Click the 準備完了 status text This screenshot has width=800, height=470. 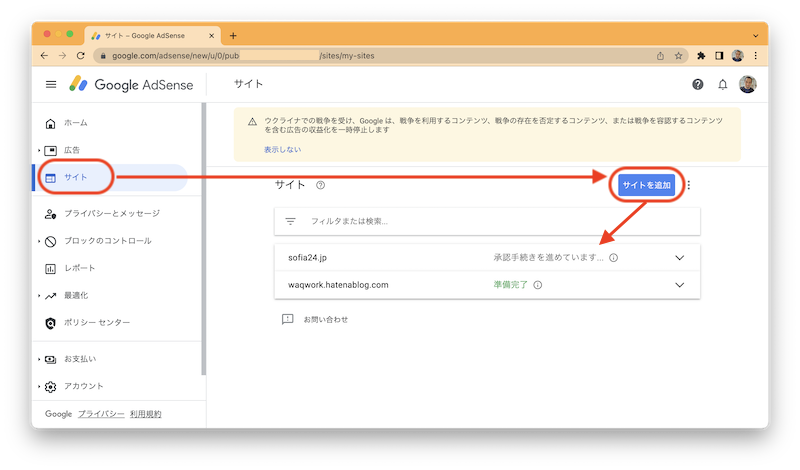tap(510, 285)
